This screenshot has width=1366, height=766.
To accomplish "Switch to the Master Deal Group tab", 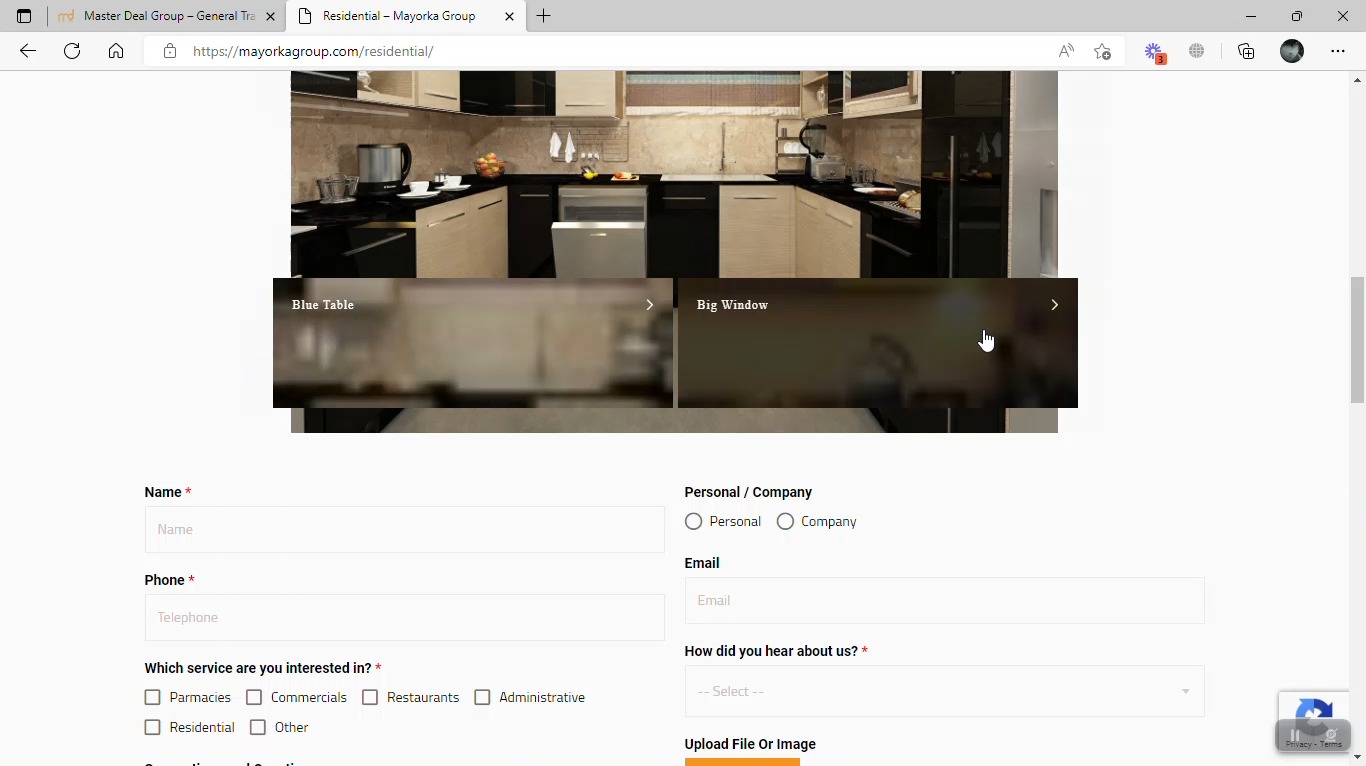I will pyautogui.click(x=166, y=16).
